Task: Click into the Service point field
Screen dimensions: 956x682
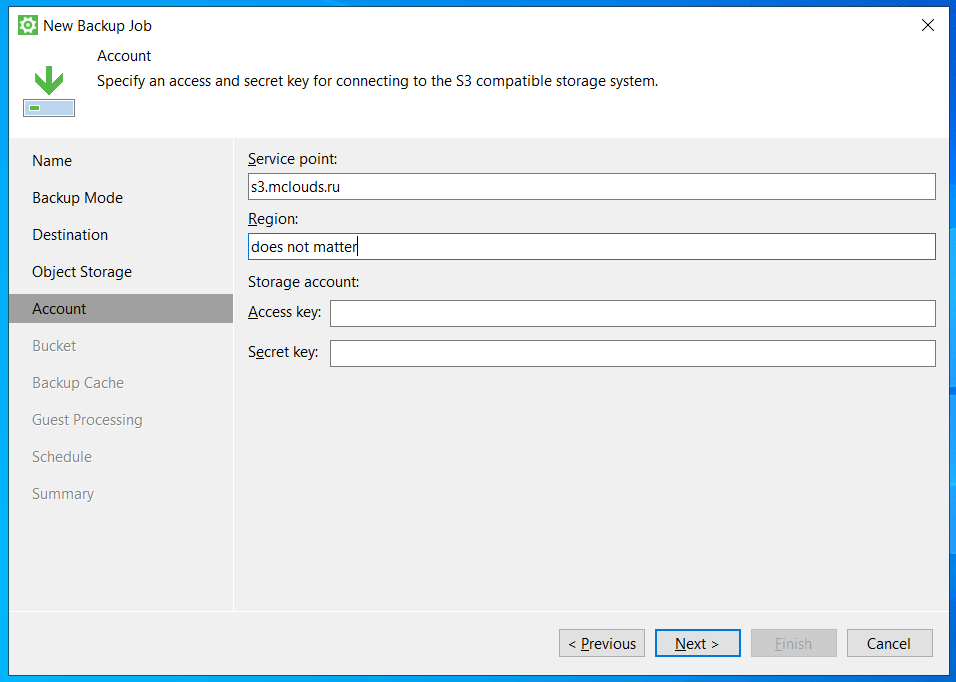Action: [591, 187]
